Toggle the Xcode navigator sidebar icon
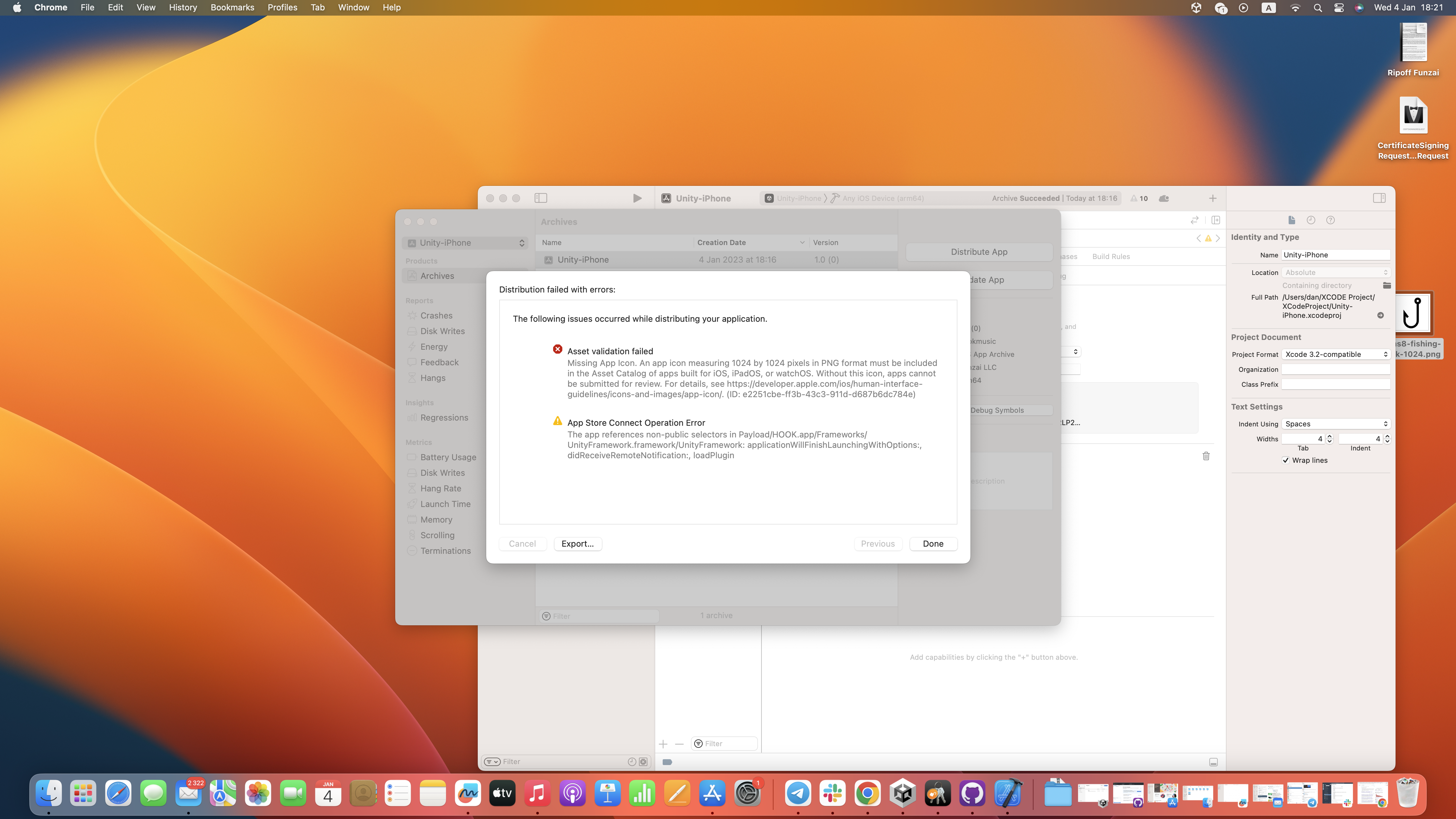The width and height of the screenshot is (1456, 819). 540,198
